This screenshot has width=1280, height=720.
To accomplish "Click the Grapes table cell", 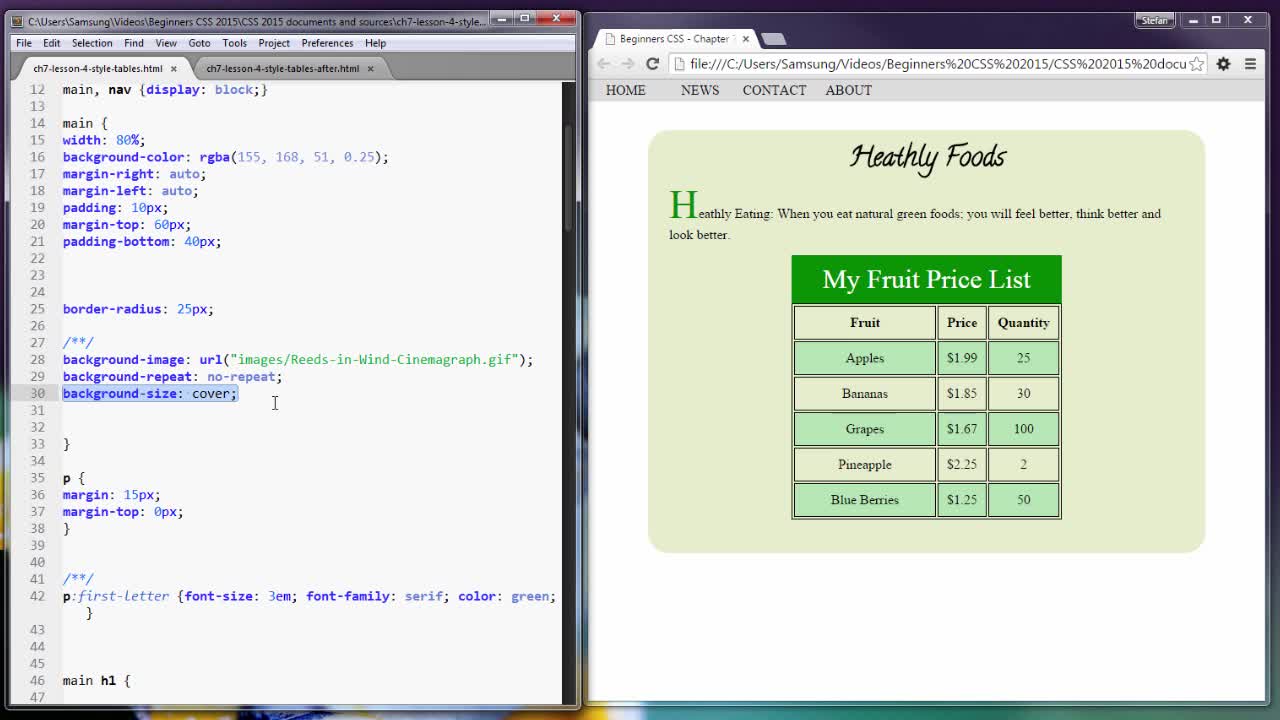I will [x=865, y=429].
